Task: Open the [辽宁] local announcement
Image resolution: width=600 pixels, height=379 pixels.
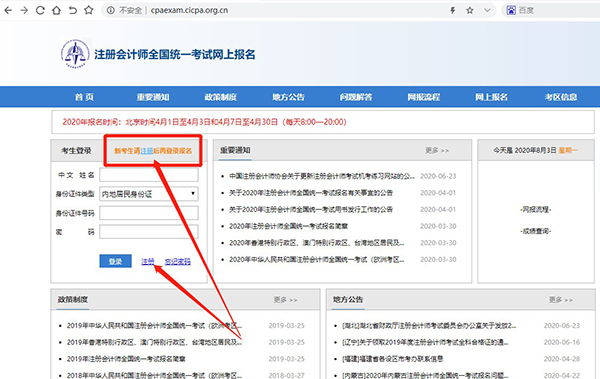Action: [x=425, y=342]
